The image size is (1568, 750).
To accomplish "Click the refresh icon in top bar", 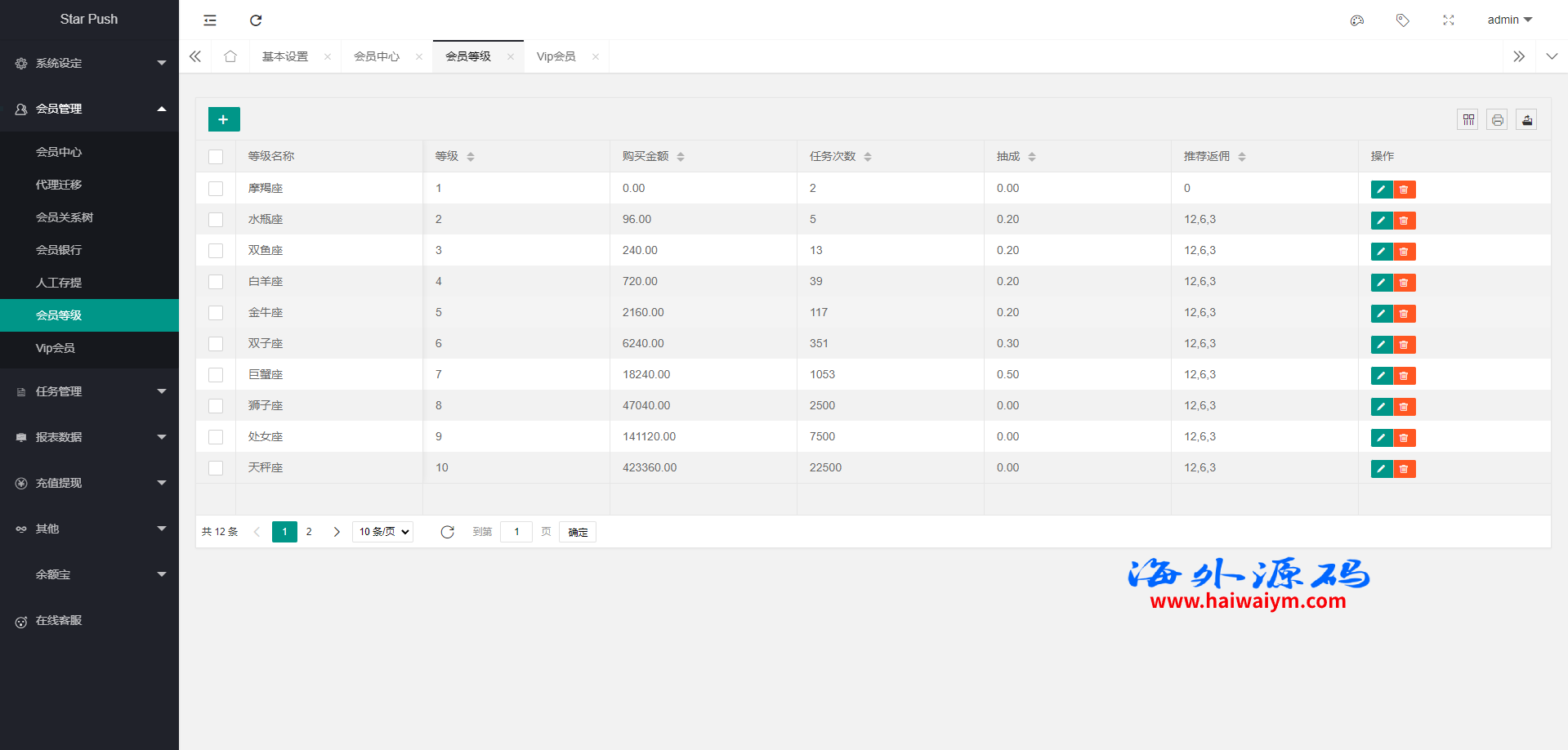I will pos(256,20).
